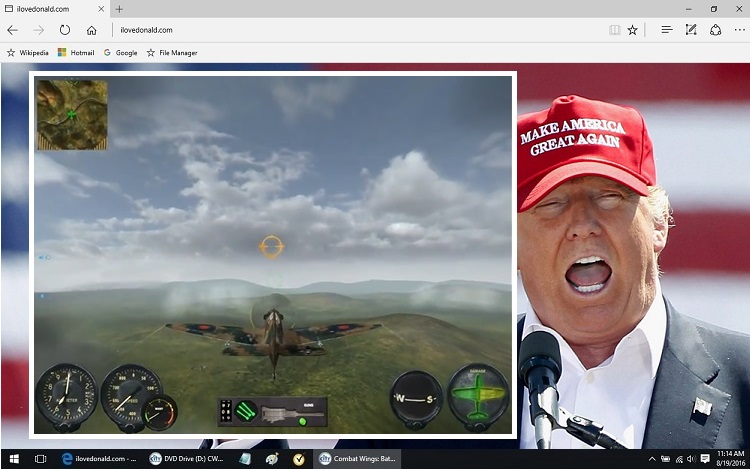Open the clock showing 11:14 AM
750x470 pixels.
pyautogui.click(x=730, y=459)
